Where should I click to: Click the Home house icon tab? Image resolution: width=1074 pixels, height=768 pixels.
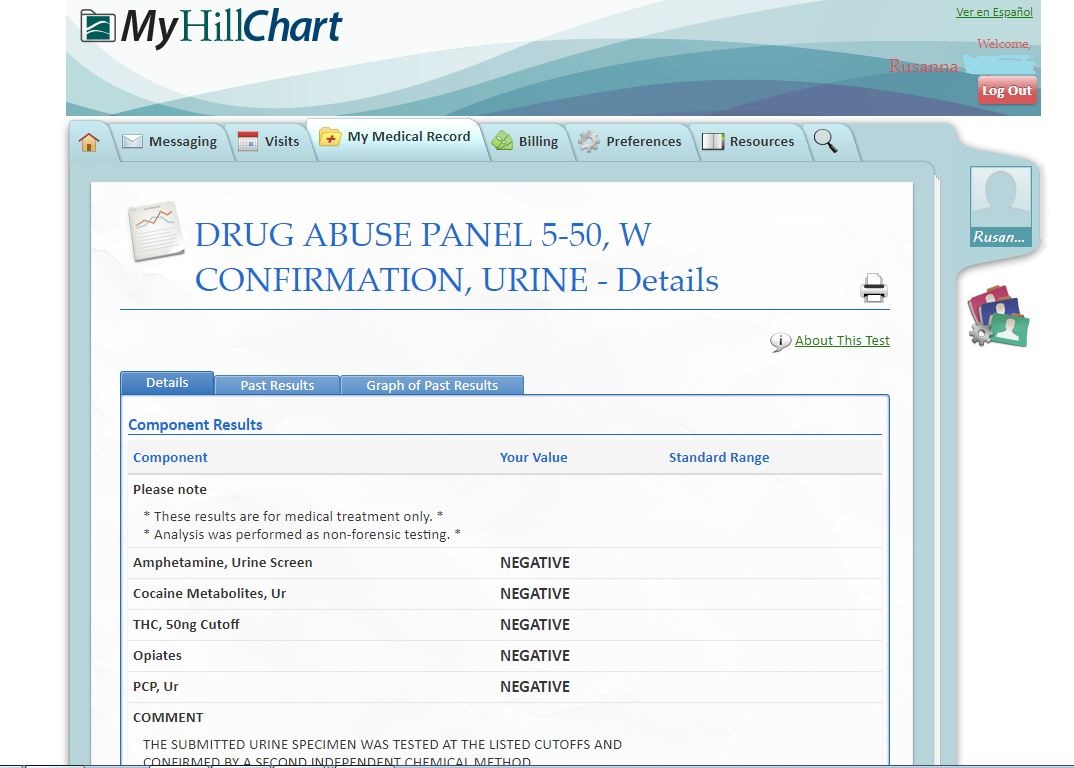[x=89, y=142]
